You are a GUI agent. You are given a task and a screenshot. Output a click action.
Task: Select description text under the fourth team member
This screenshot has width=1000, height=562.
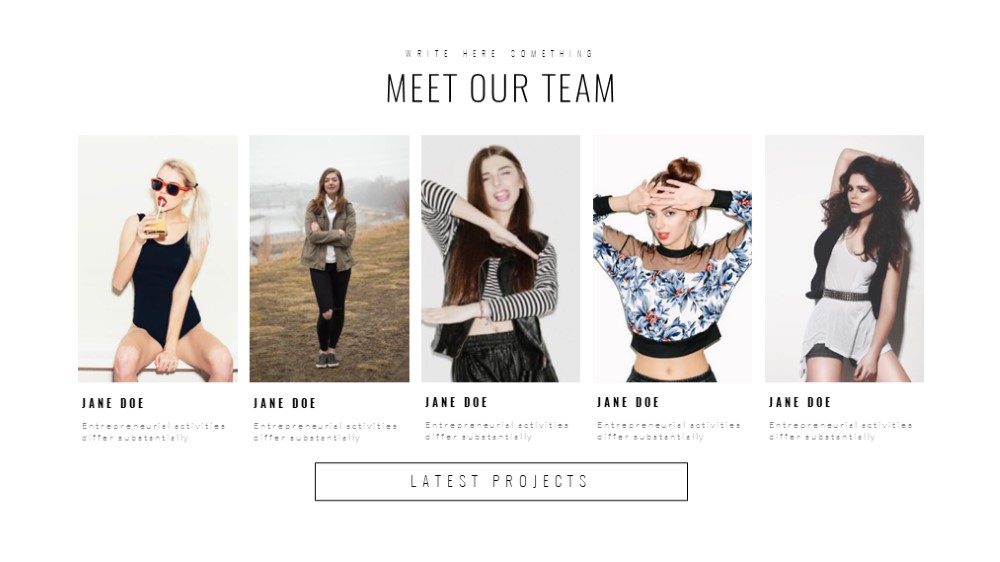coord(669,431)
